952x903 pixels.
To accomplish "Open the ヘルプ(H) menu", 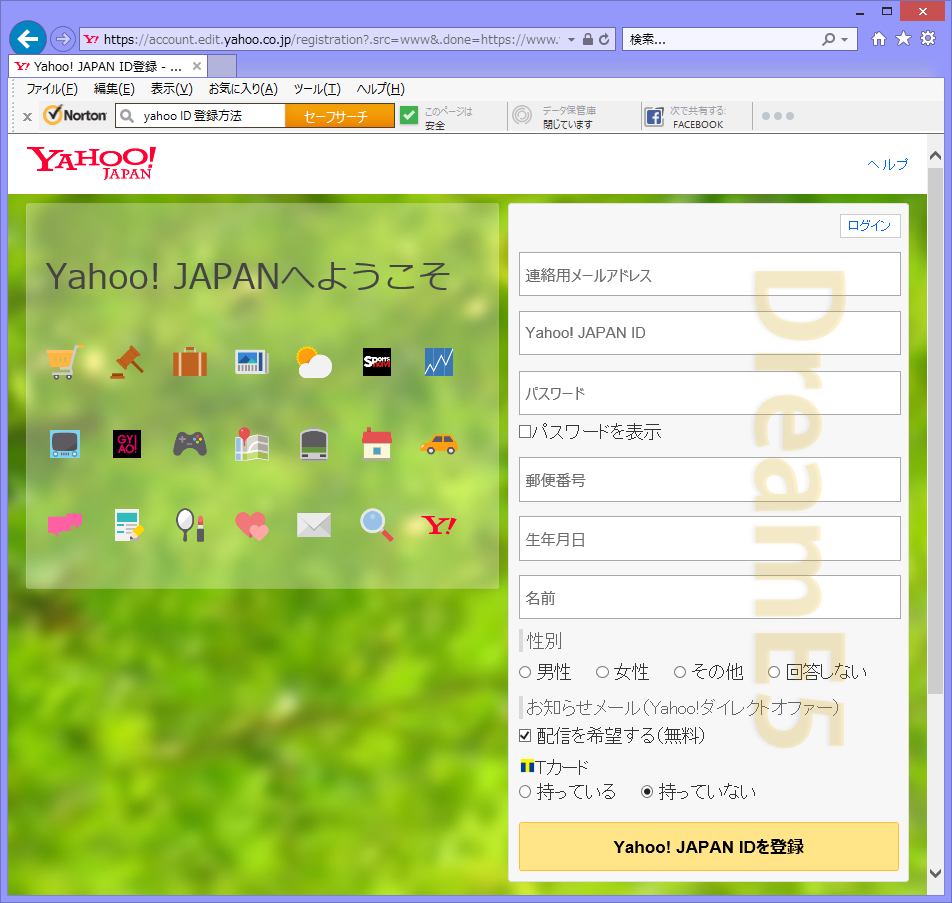I will 381,89.
